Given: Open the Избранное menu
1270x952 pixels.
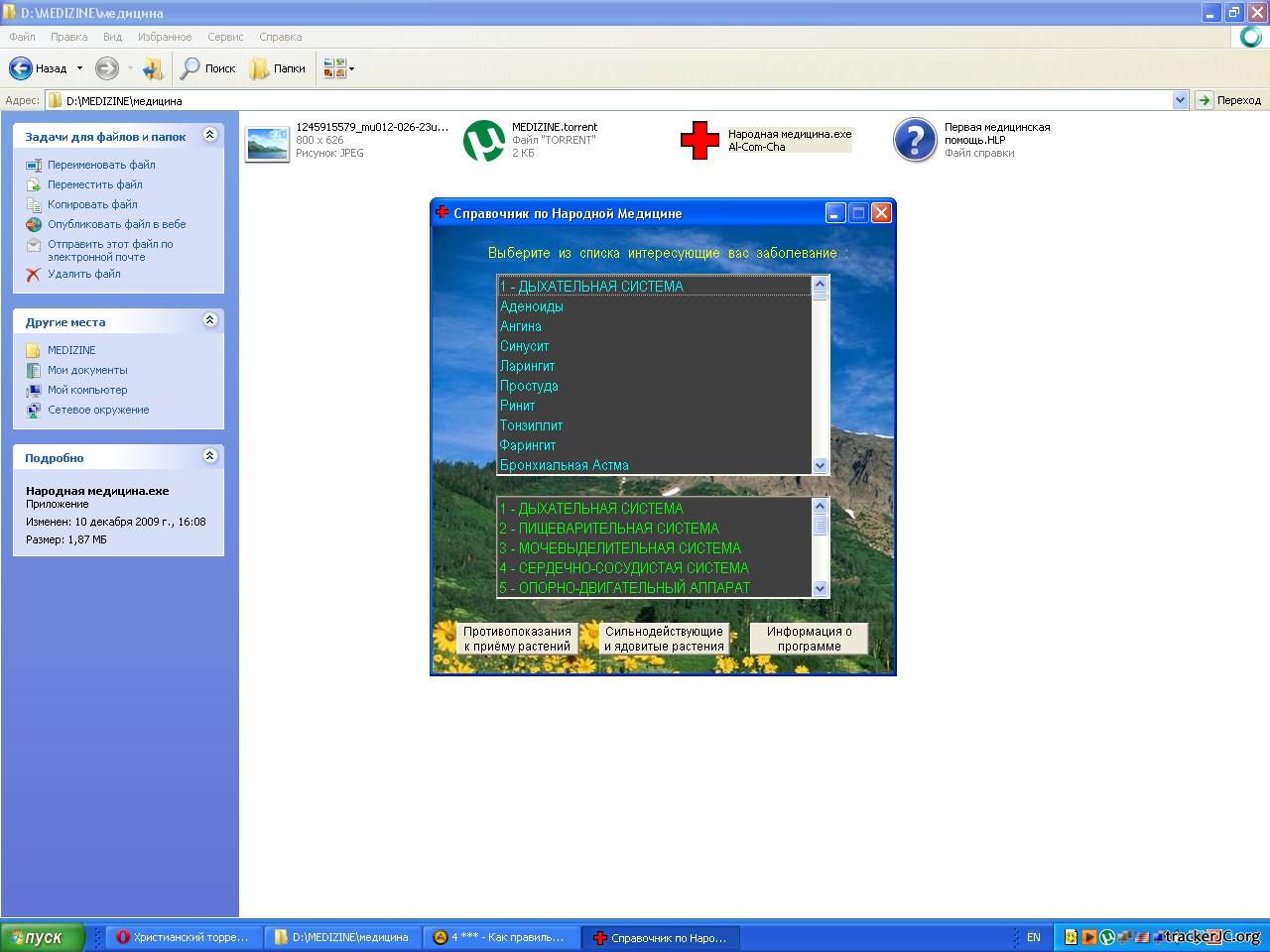Looking at the screenshot, I should click(165, 37).
